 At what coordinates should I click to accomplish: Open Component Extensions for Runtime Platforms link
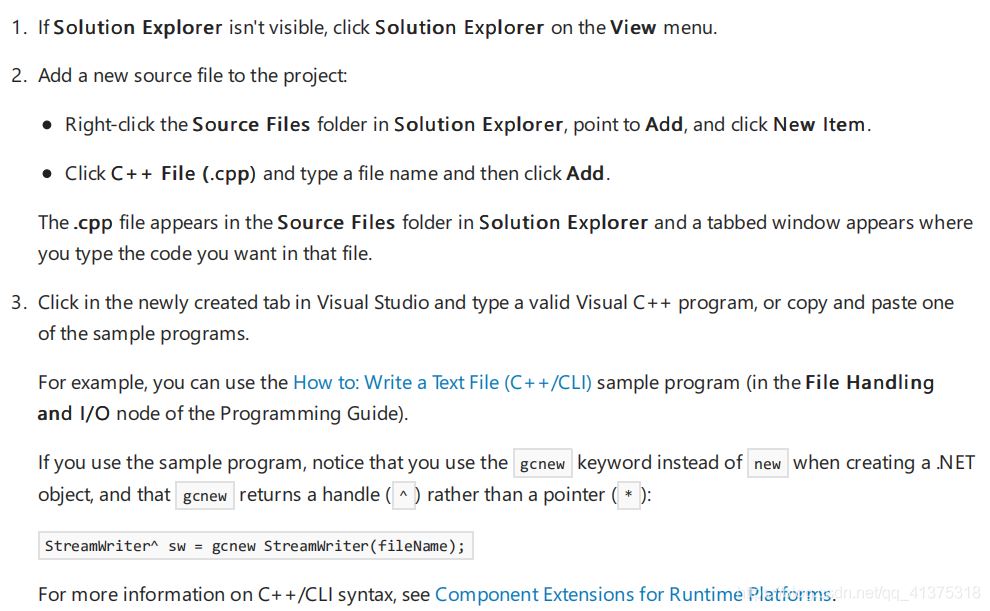point(632,594)
